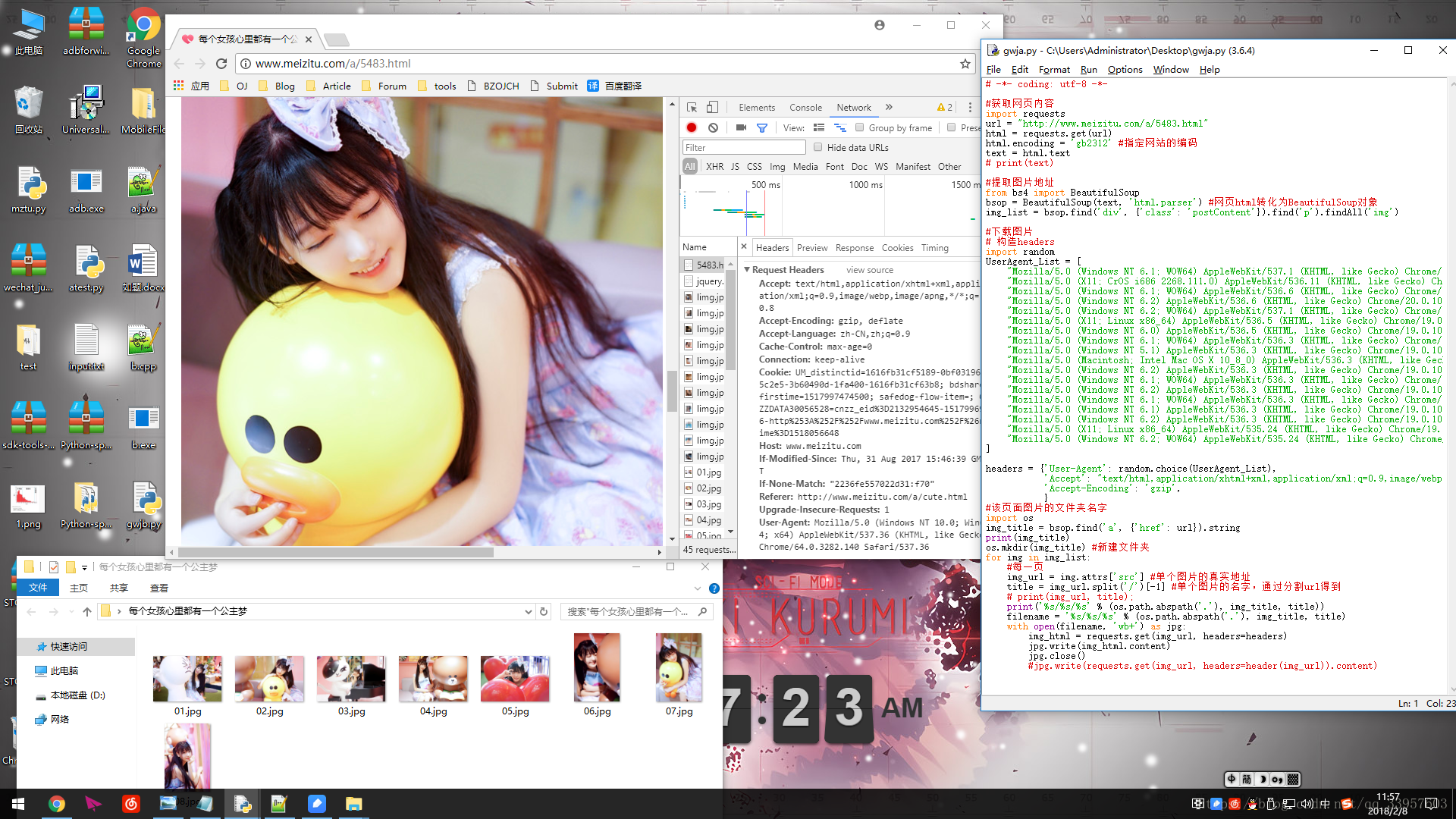Click the Windows Start button

pos(18,804)
